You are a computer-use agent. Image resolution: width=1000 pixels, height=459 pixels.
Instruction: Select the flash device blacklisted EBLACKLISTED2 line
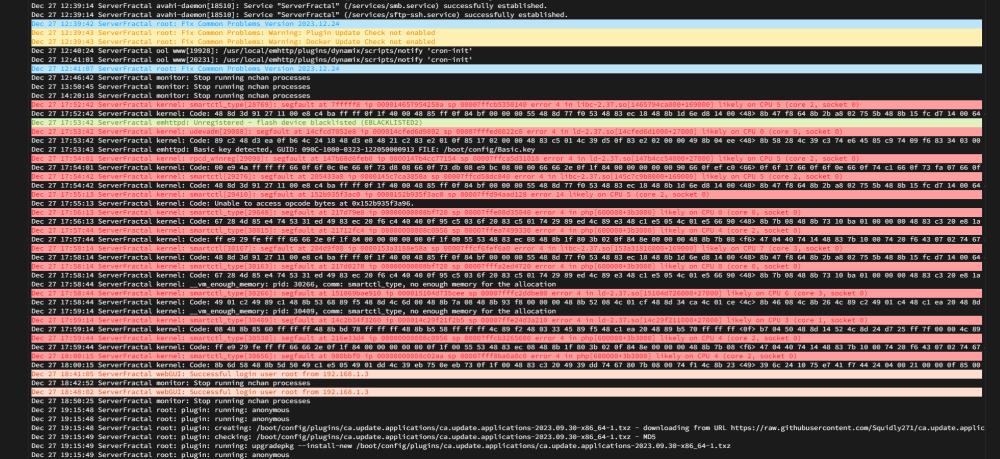[x=506, y=122]
